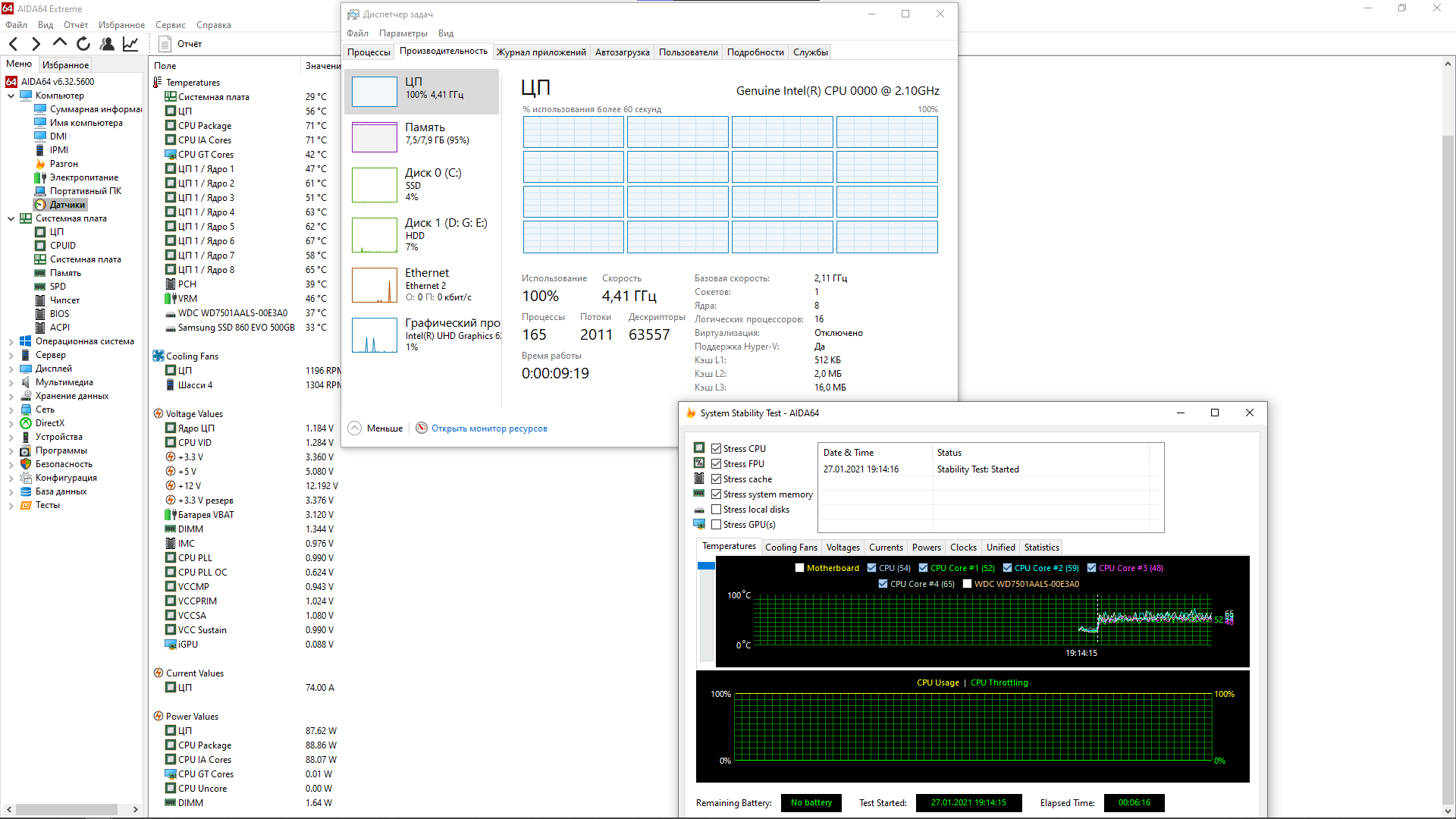
Task: Click the up-level arrow toolbar icon
Action: pyautogui.click(x=60, y=43)
